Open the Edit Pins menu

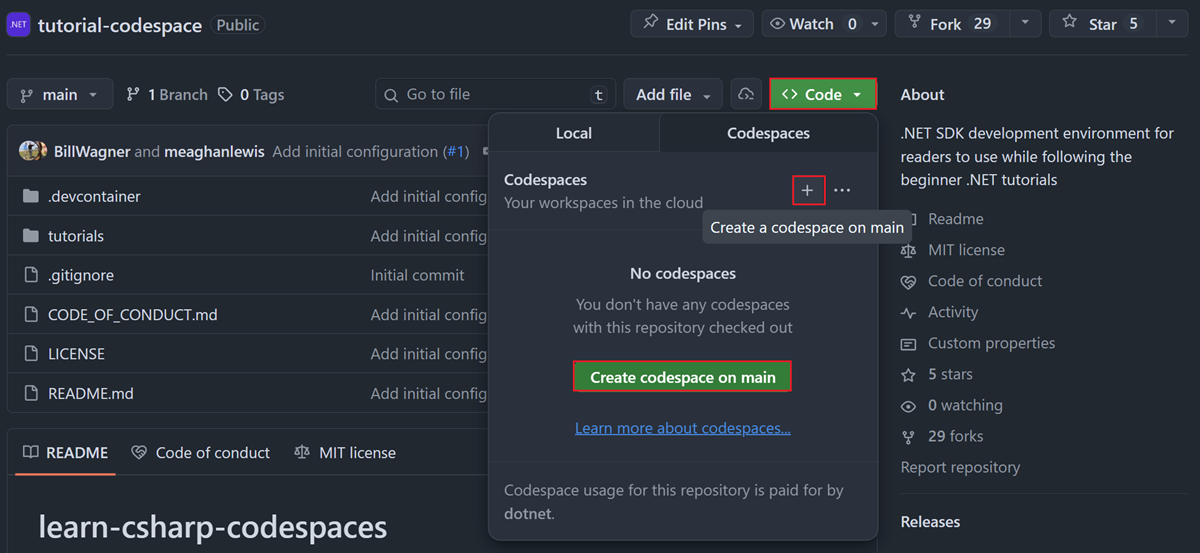point(693,24)
